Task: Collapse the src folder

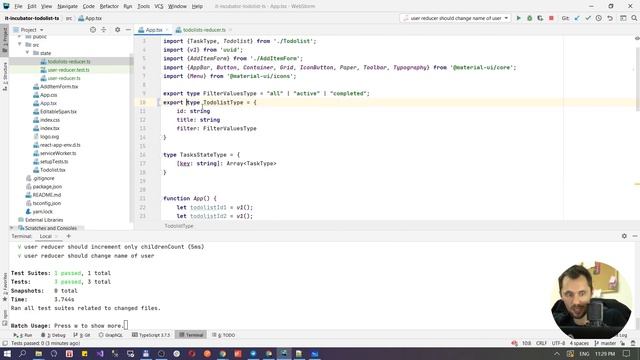Action: pos(19,44)
